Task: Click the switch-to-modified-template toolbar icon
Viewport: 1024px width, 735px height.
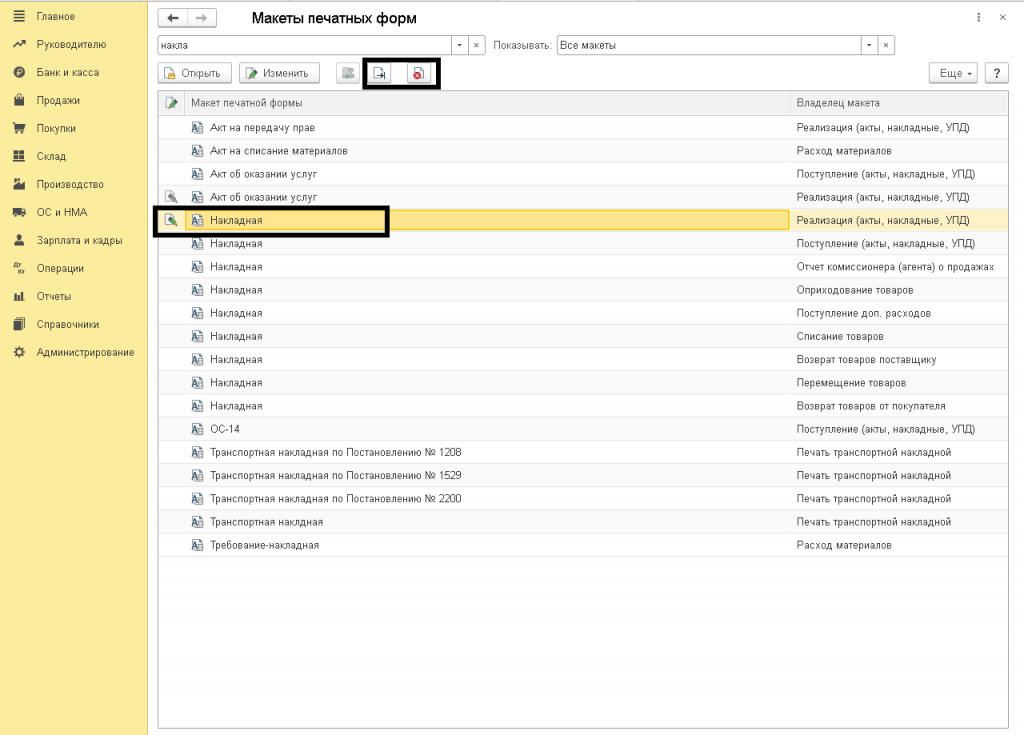Action: 380,73
